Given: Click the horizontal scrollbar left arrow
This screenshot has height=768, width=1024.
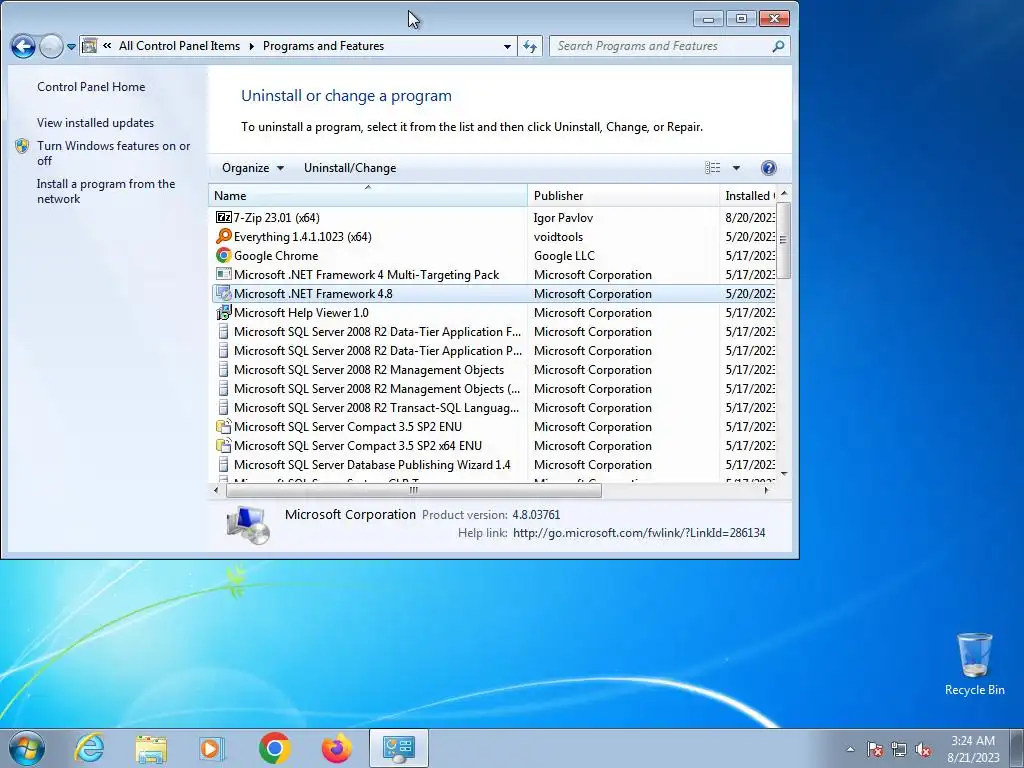Looking at the screenshot, I should (217, 490).
